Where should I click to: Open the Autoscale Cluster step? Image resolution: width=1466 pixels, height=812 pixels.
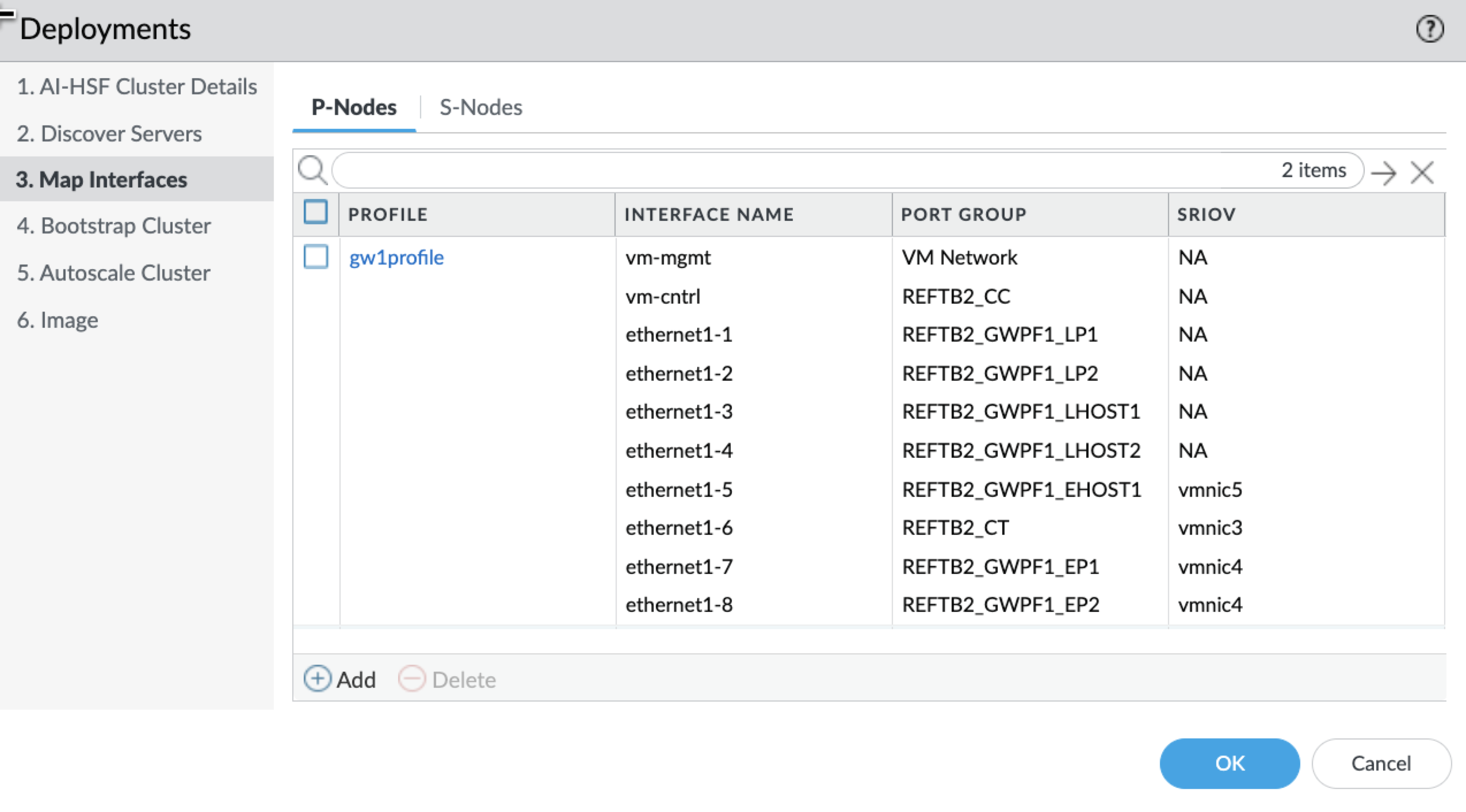click(x=114, y=273)
